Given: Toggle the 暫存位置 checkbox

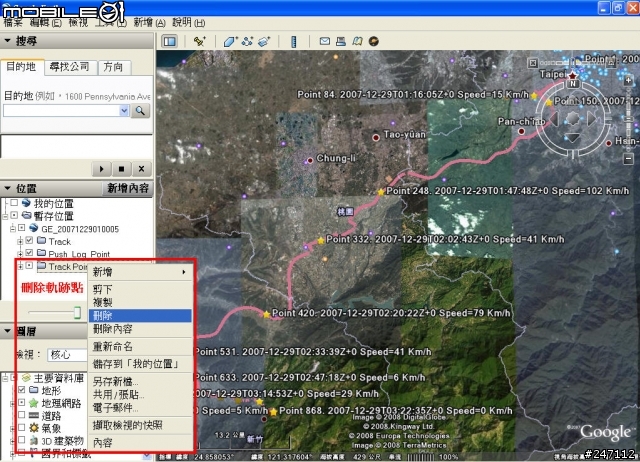Looking at the screenshot, I should (14, 215).
